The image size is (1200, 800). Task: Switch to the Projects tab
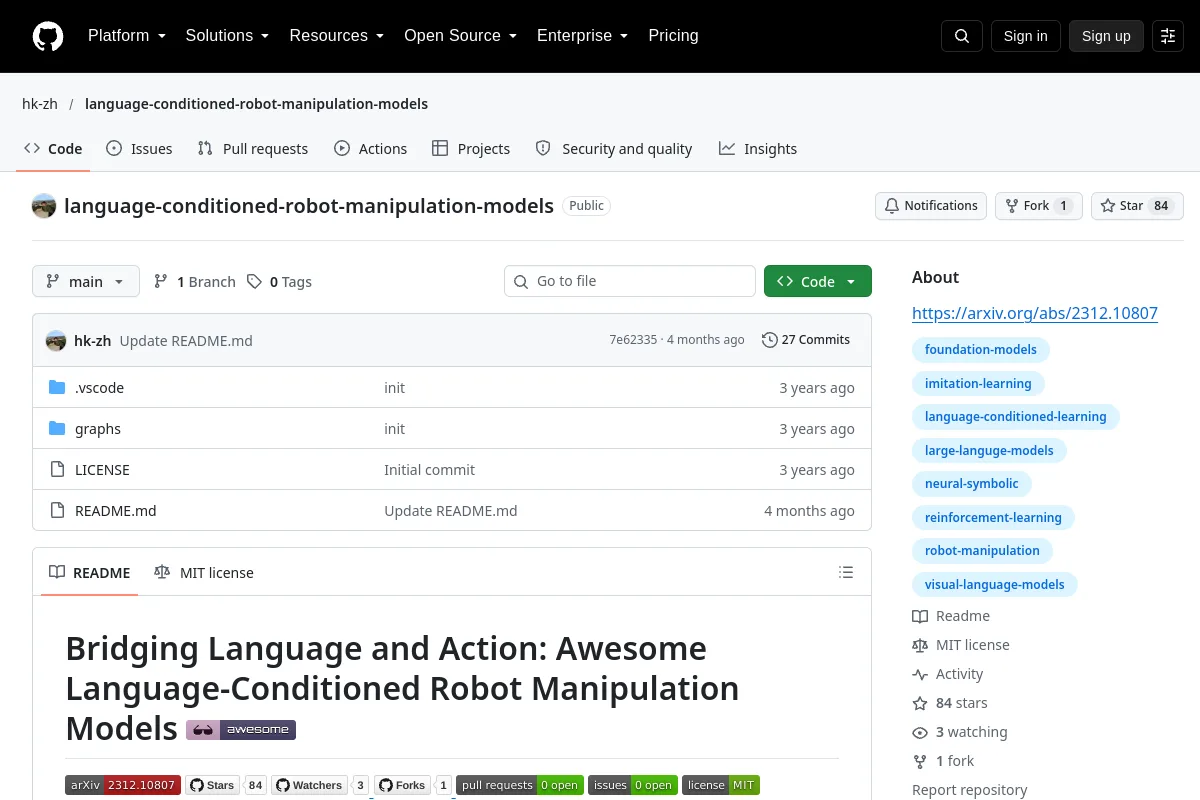pos(471,149)
